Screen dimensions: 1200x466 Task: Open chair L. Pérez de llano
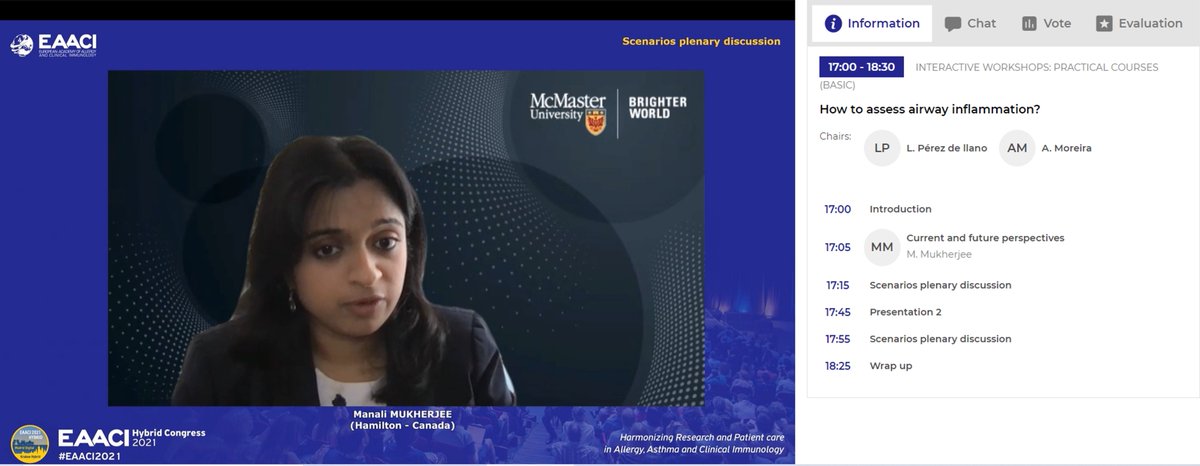tap(949, 148)
